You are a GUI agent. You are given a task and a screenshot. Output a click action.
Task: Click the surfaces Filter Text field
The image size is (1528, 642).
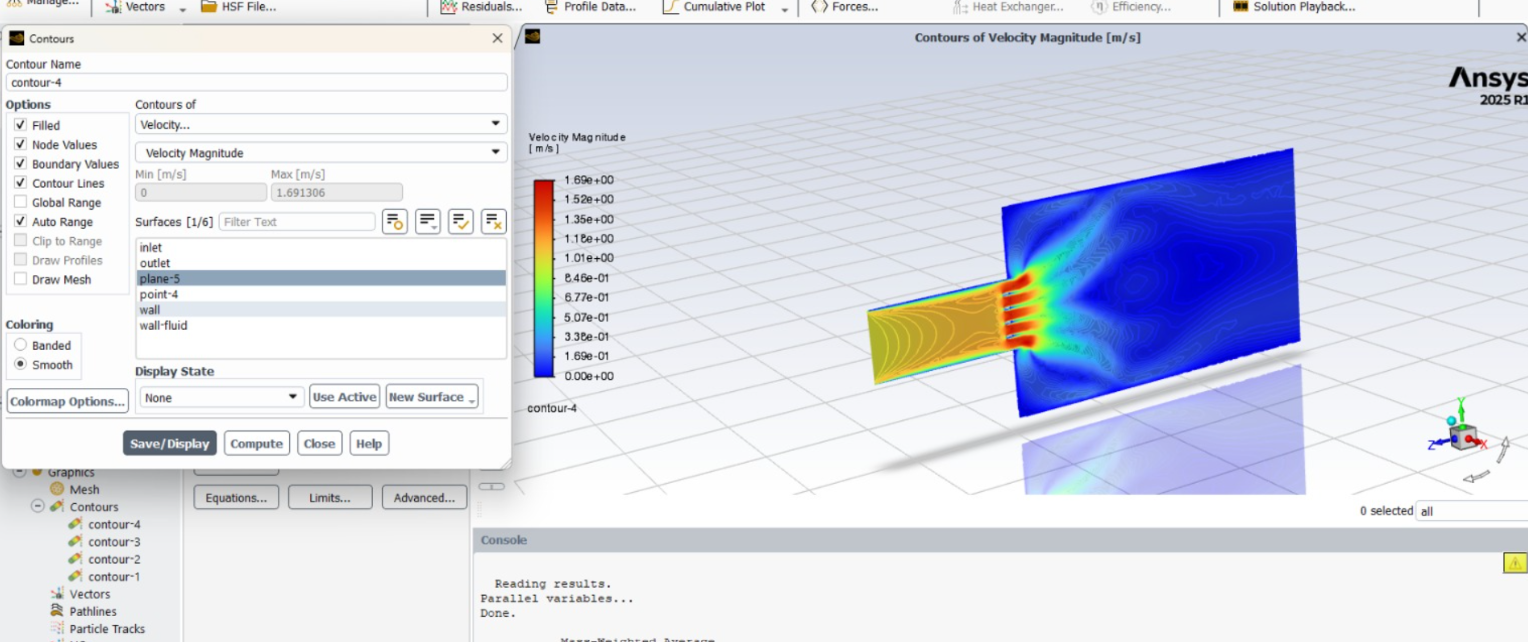tap(297, 222)
